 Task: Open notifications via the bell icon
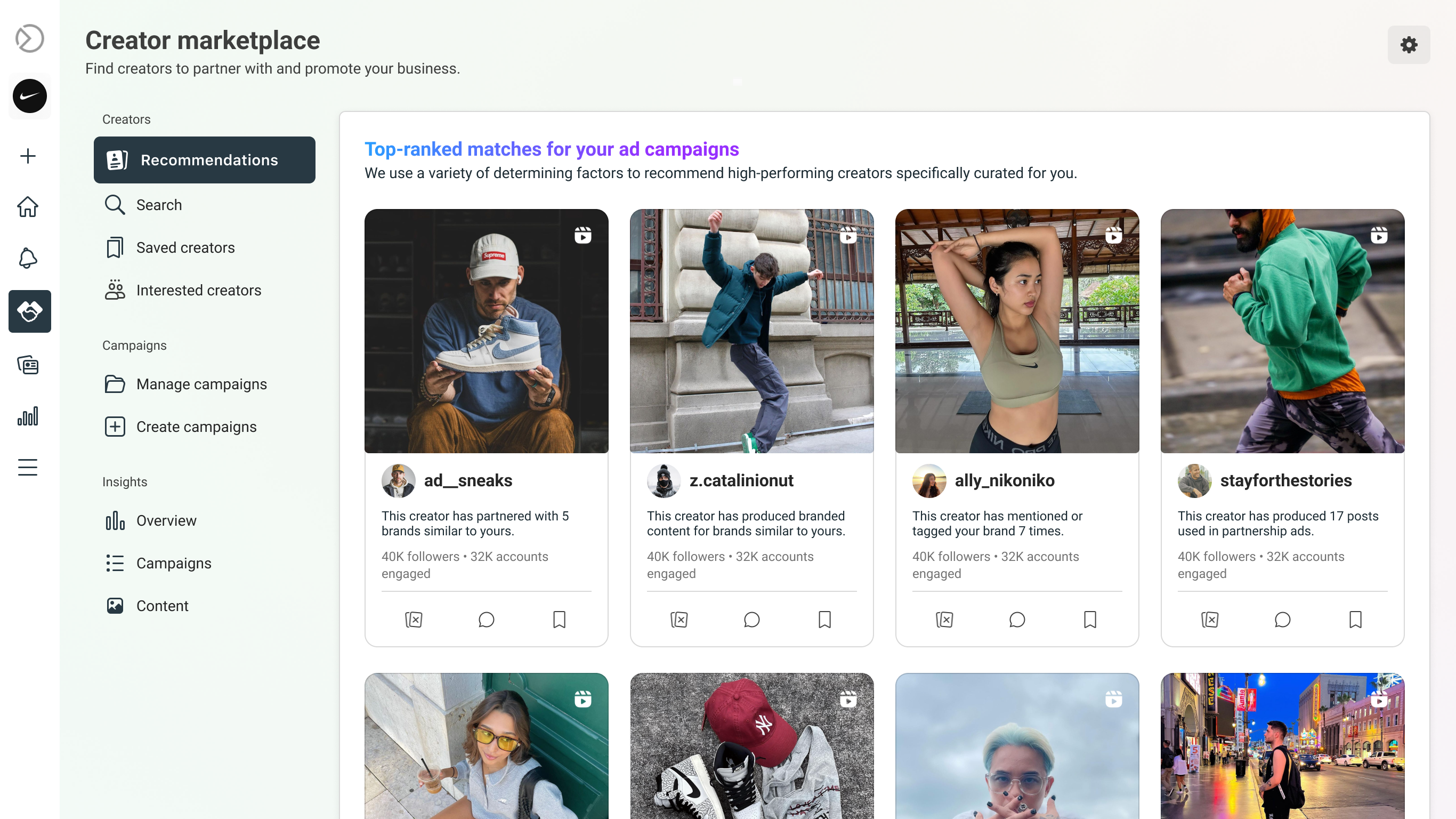click(28, 258)
